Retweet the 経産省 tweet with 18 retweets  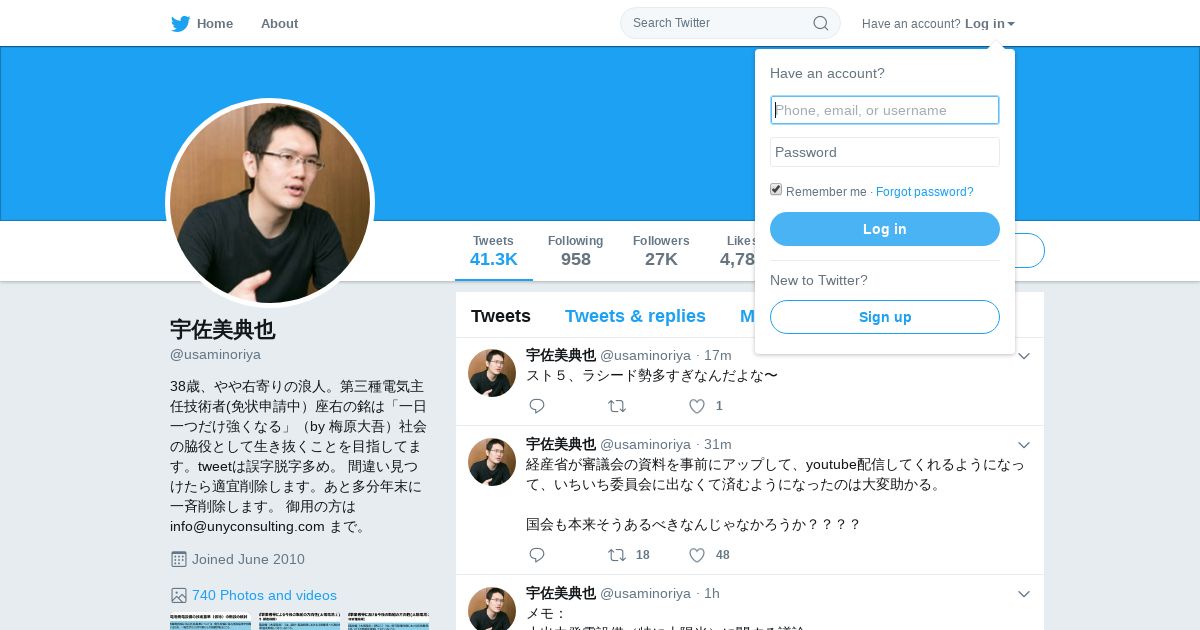click(617, 555)
